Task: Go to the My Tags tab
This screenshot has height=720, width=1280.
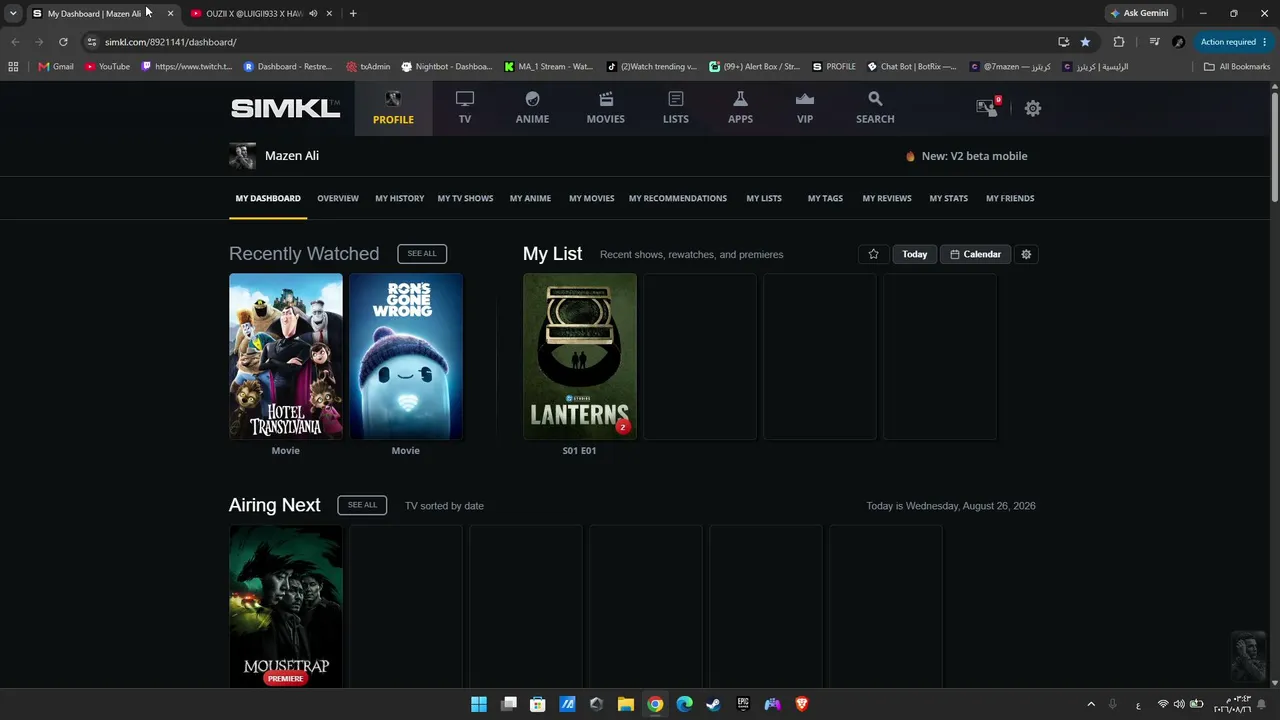Action: [x=825, y=198]
